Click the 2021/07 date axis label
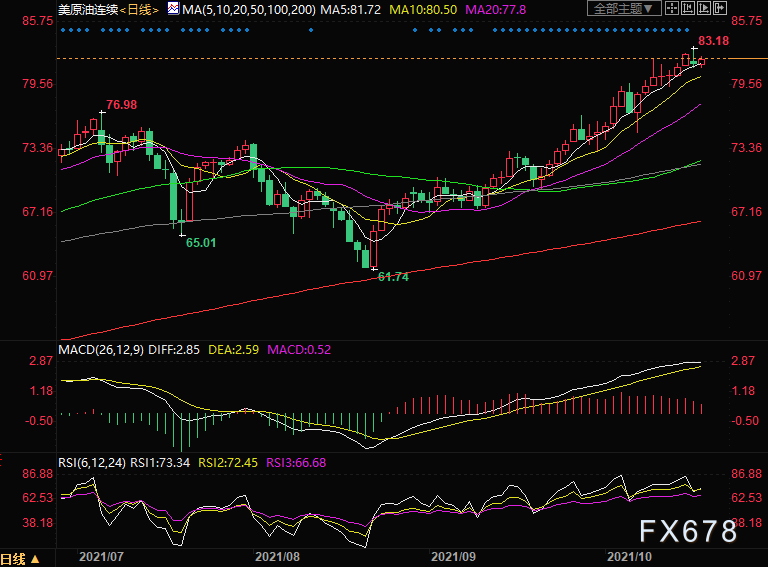 (x=101, y=557)
